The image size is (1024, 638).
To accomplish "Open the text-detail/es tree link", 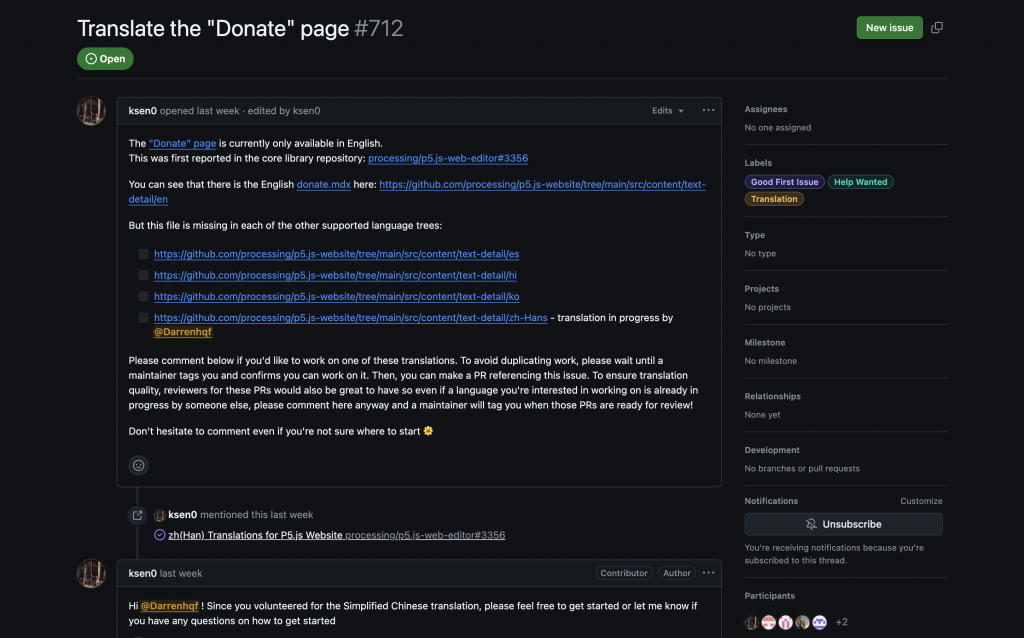I will 336,254.
